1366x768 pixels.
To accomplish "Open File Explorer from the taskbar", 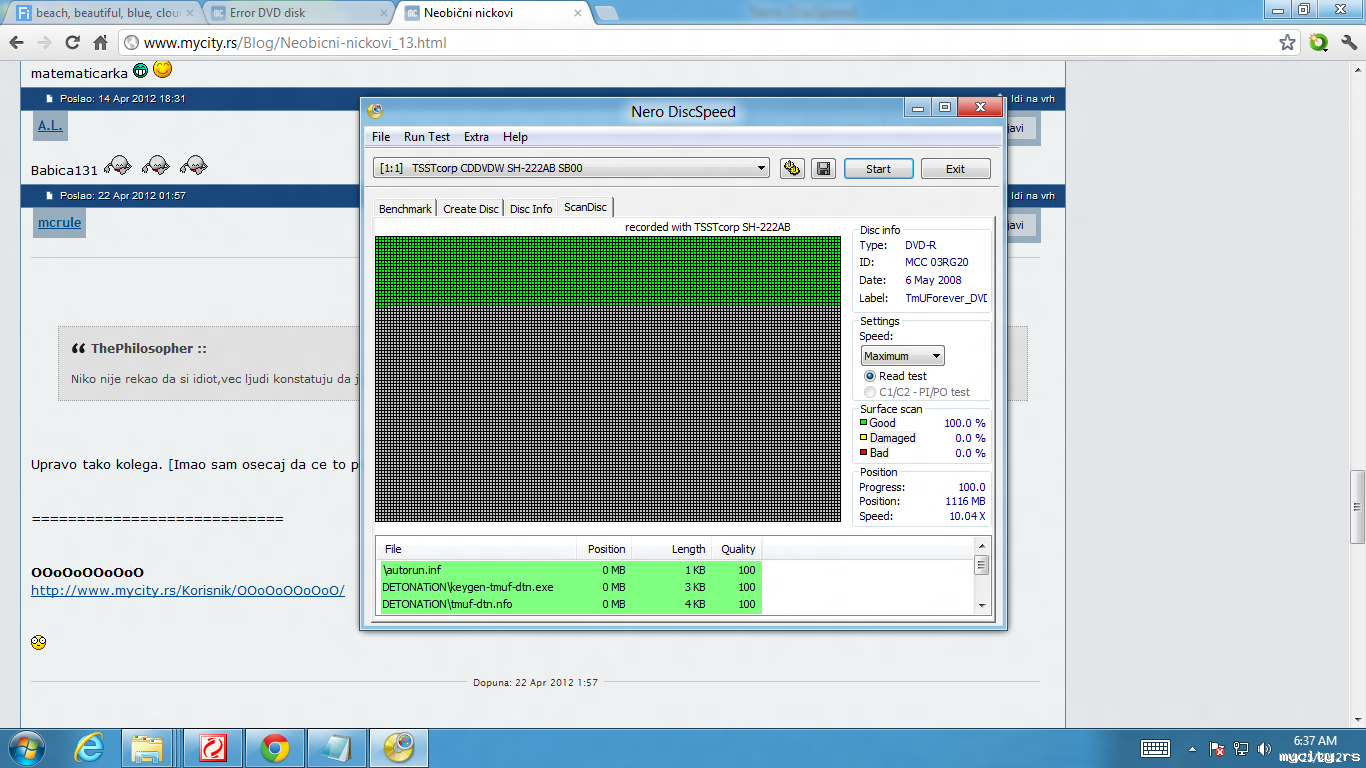I will 148,748.
